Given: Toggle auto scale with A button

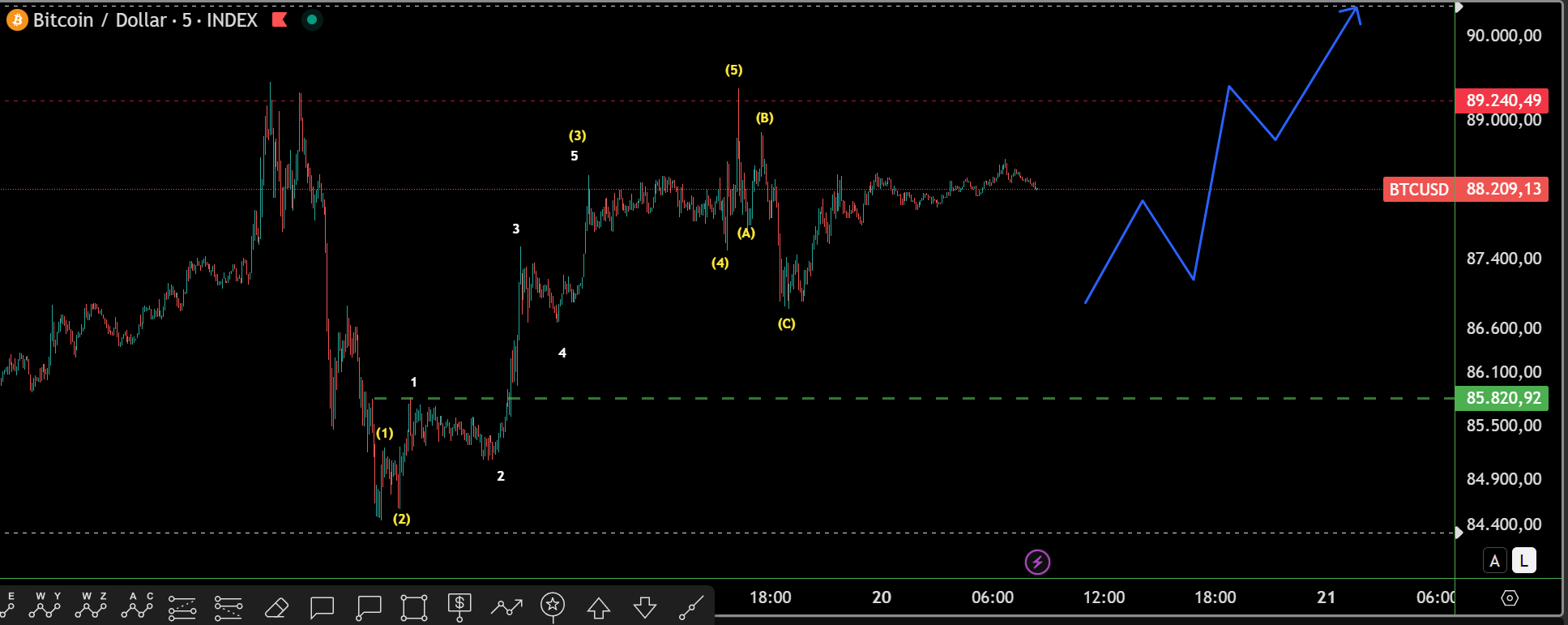Looking at the screenshot, I should [x=1494, y=560].
